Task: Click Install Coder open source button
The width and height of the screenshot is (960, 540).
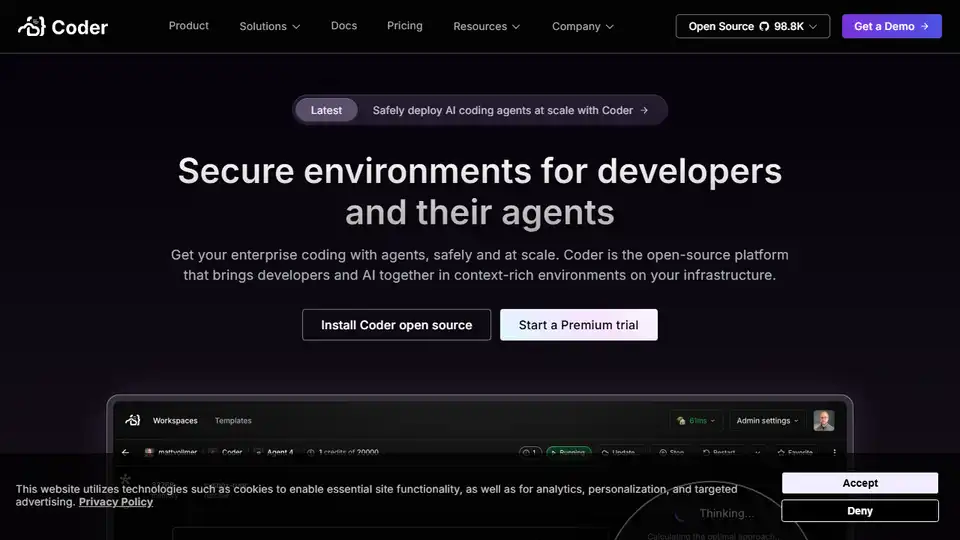Action: pos(396,325)
